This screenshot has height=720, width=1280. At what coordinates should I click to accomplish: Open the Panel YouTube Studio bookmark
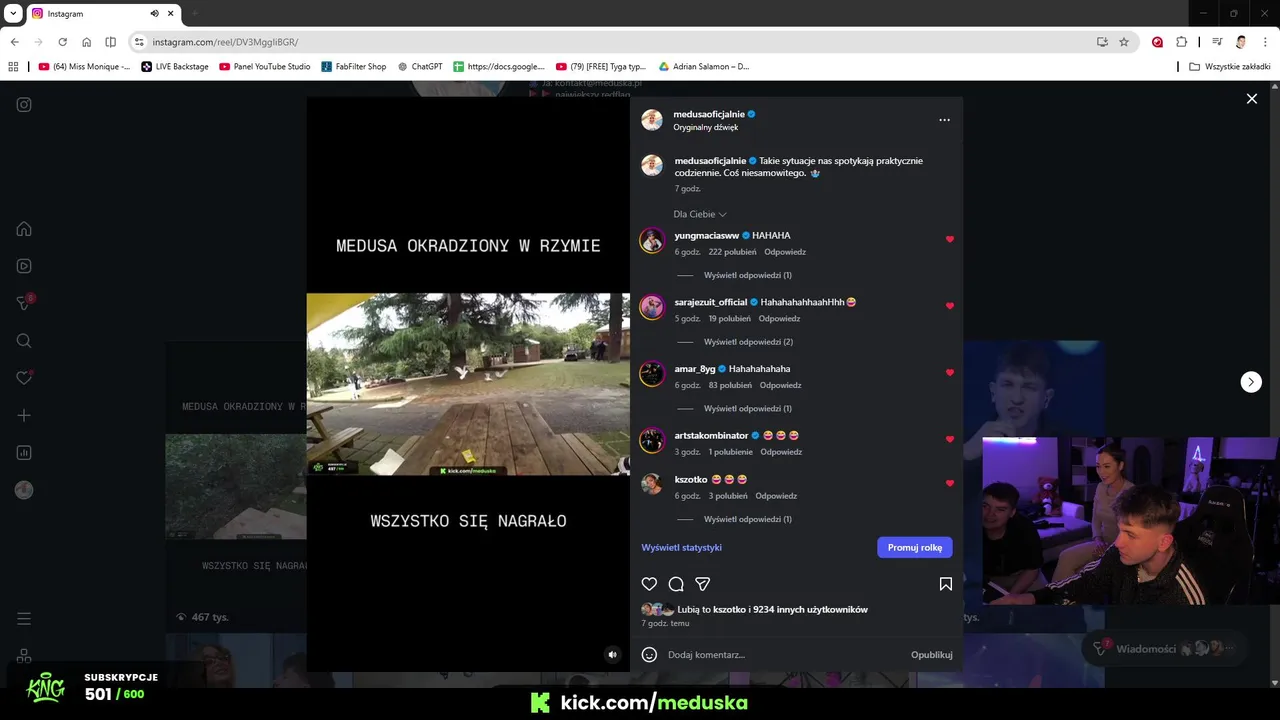coord(264,67)
